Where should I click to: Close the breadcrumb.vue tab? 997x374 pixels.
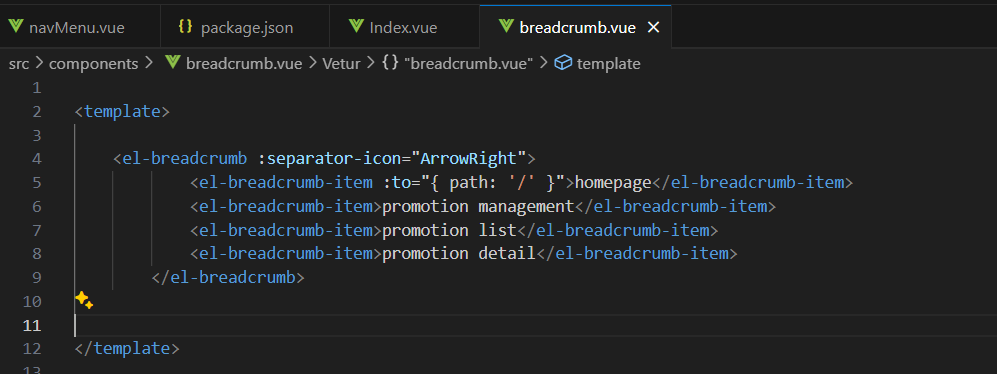(653, 27)
